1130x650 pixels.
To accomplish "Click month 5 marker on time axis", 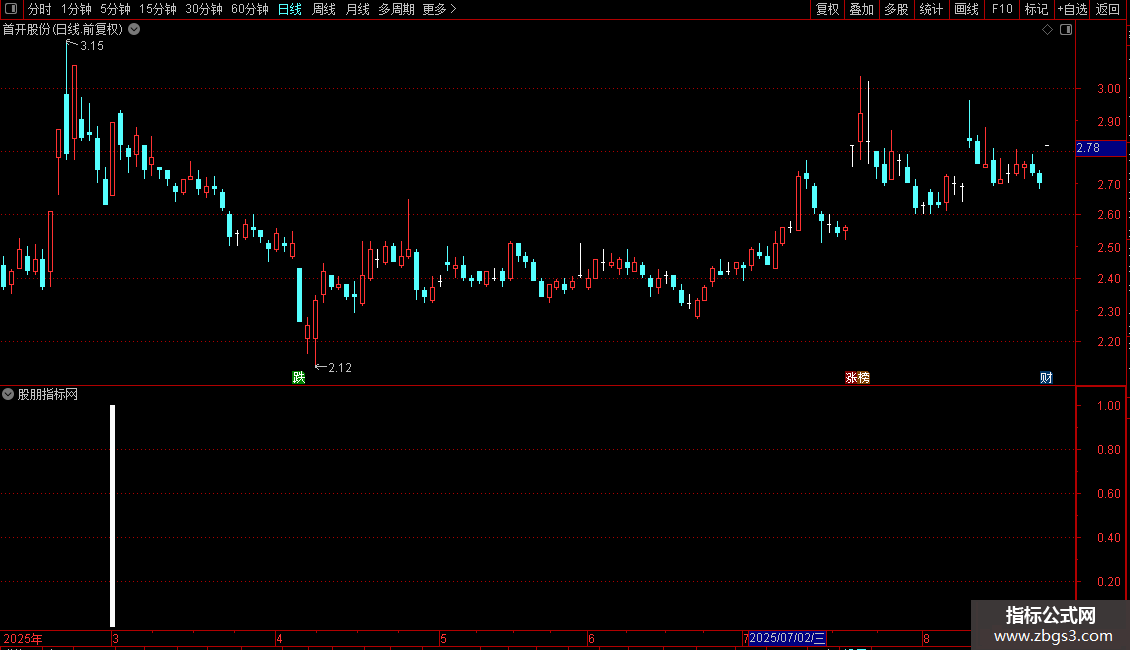I will [x=443, y=638].
